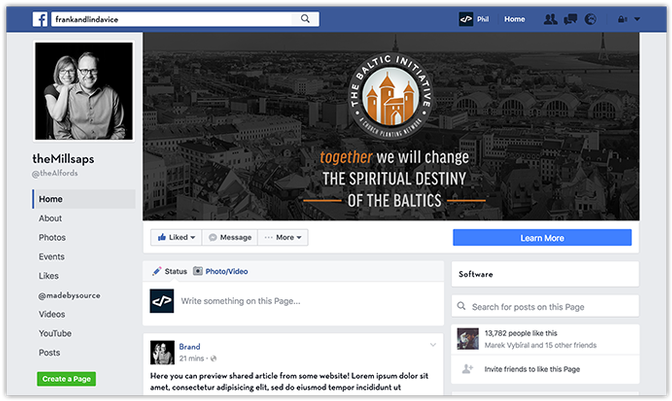The image size is (672, 401).
Task: Click the Baltic Initiative cover photo
Action: click(391, 126)
